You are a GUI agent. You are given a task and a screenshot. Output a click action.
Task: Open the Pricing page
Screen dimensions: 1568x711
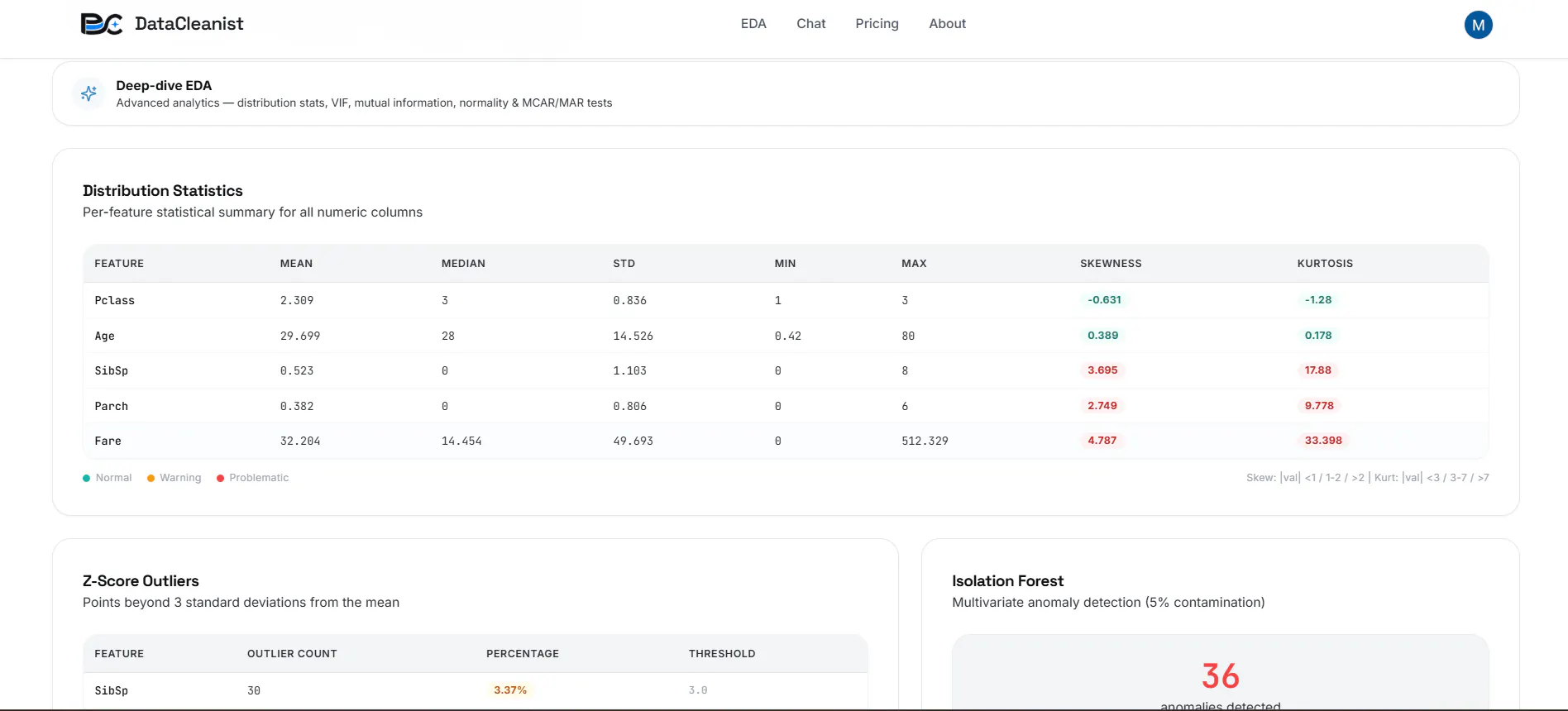pyautogui.click(x=877, y=24)
